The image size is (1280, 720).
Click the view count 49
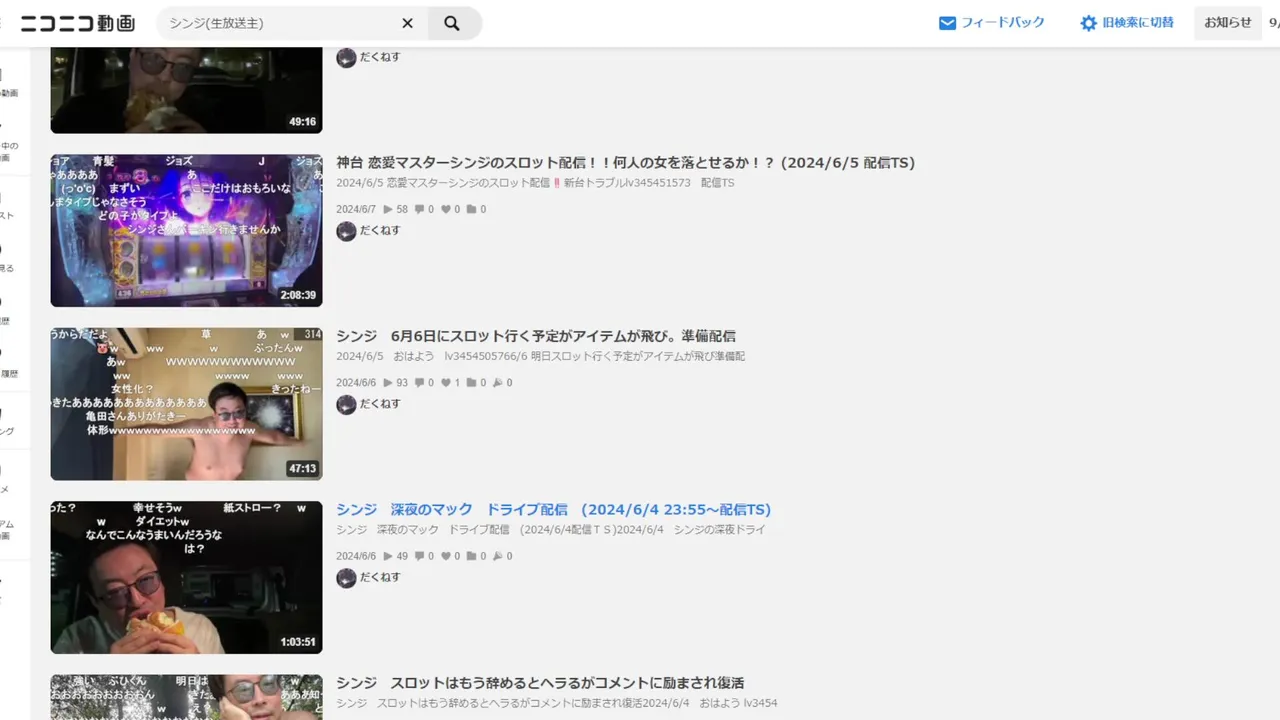pyautogui.click(x=402, y=556)
